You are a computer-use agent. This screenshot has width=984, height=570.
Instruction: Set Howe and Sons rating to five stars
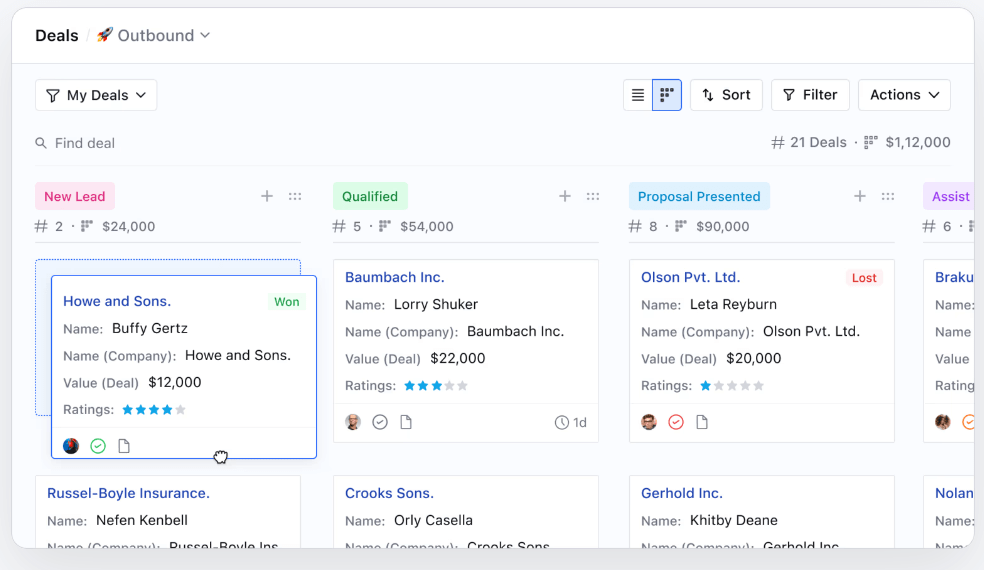click(x=181, y=410)
